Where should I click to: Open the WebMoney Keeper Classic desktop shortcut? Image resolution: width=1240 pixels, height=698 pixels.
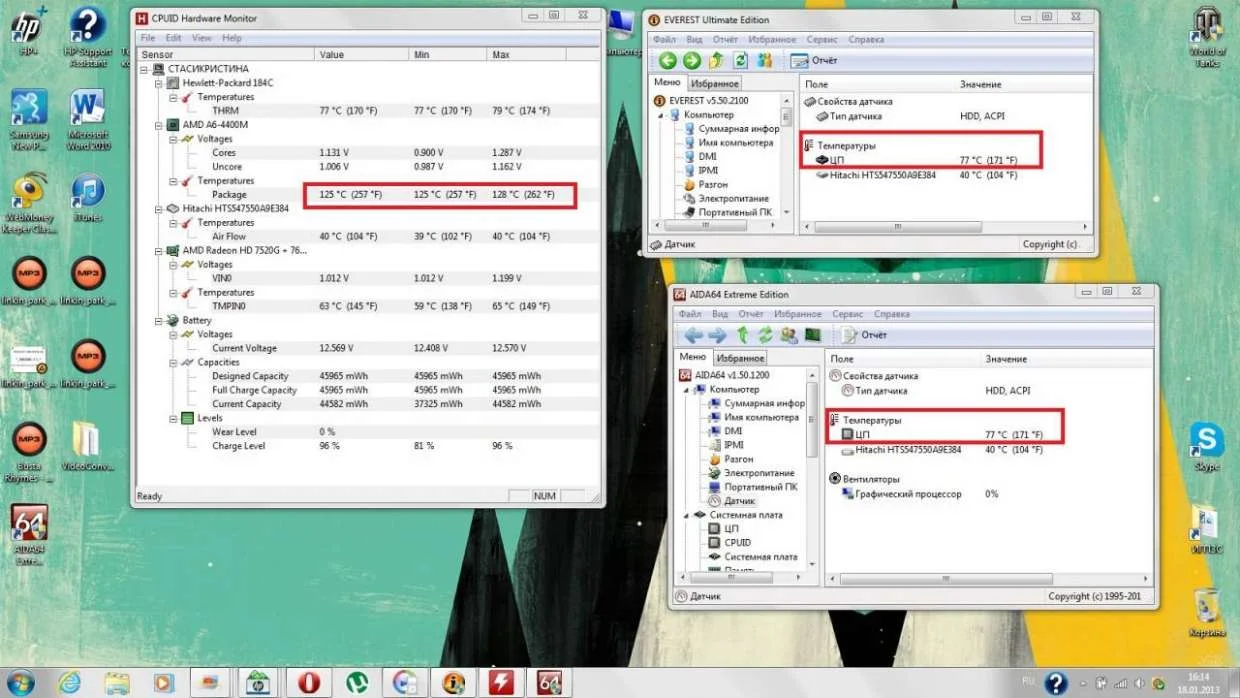click(x=29, y=205)
